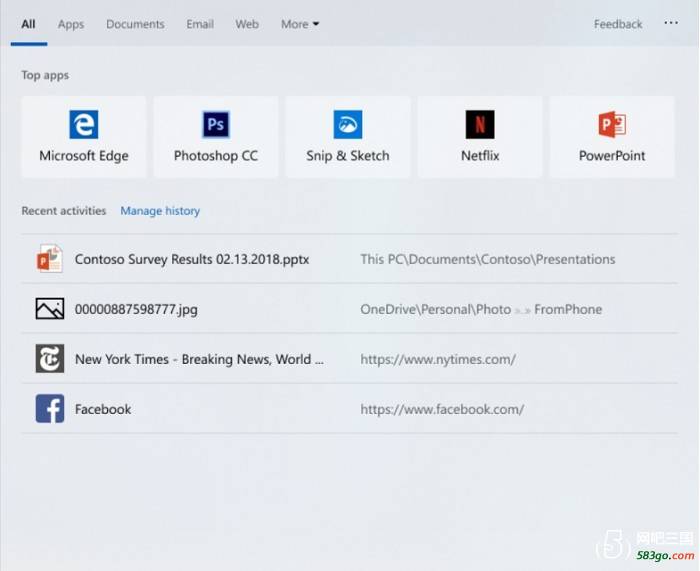Switch to the Apps tab
The image size is (700, 571).
pos(71,24)
